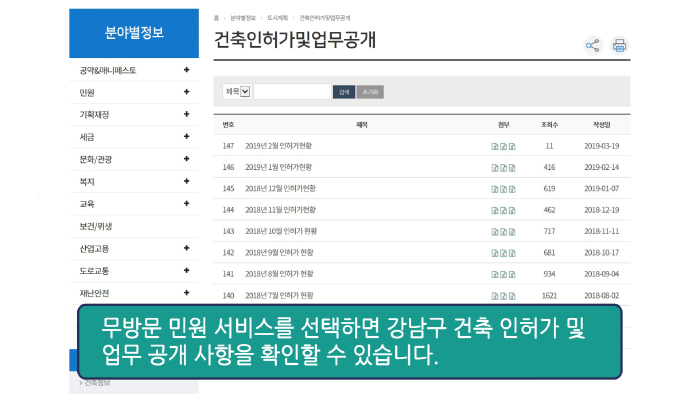Open third attachment icon in row 146
Viewport: 700px width, 394px height.
(512, 168)
